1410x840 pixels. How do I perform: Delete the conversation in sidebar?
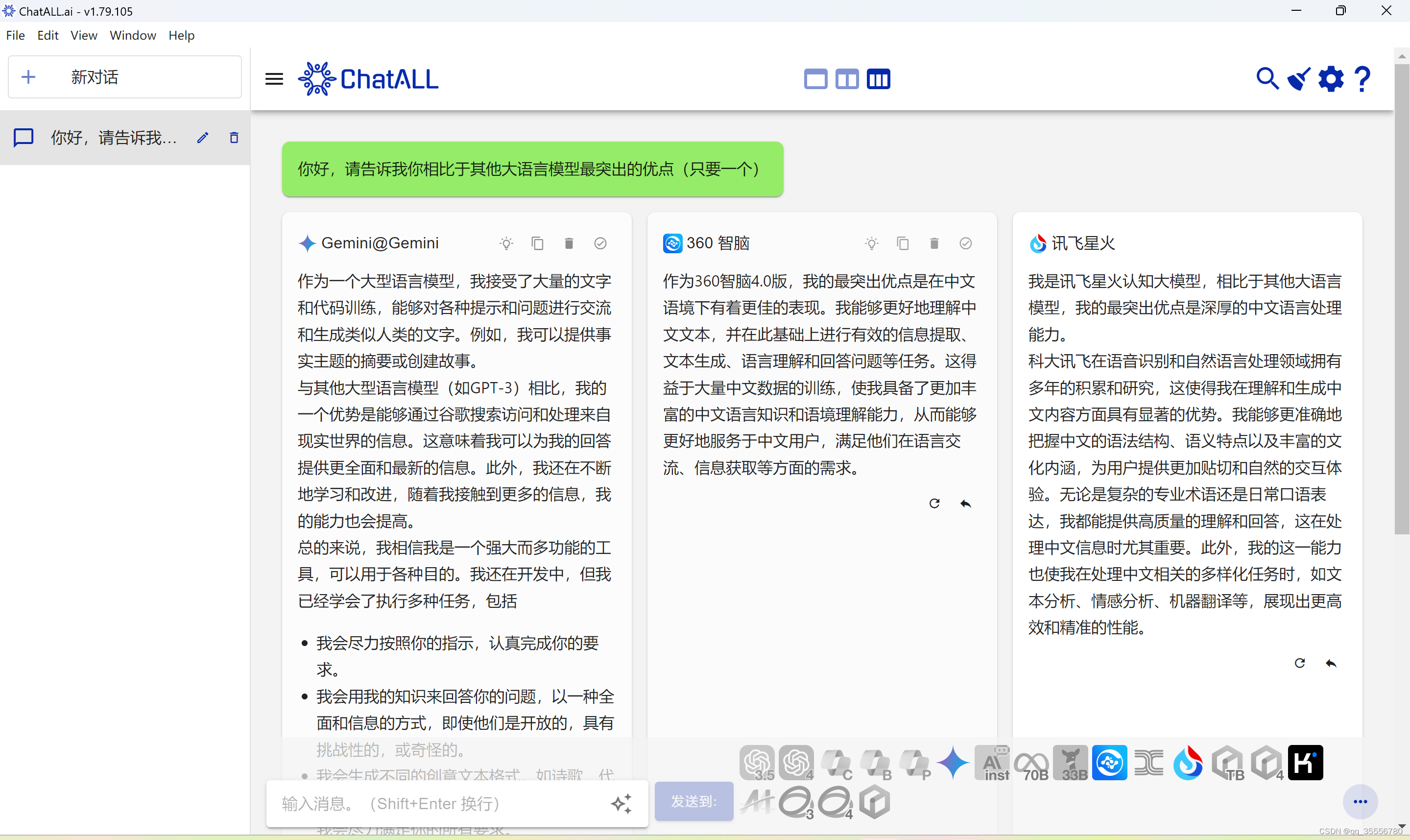point(234,138)
